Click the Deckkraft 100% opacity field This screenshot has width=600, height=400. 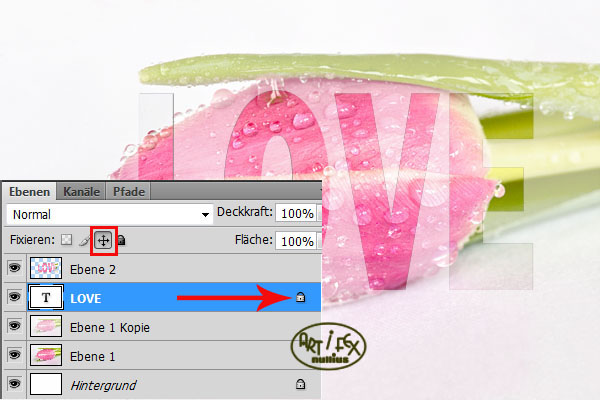tap(297, 213)
